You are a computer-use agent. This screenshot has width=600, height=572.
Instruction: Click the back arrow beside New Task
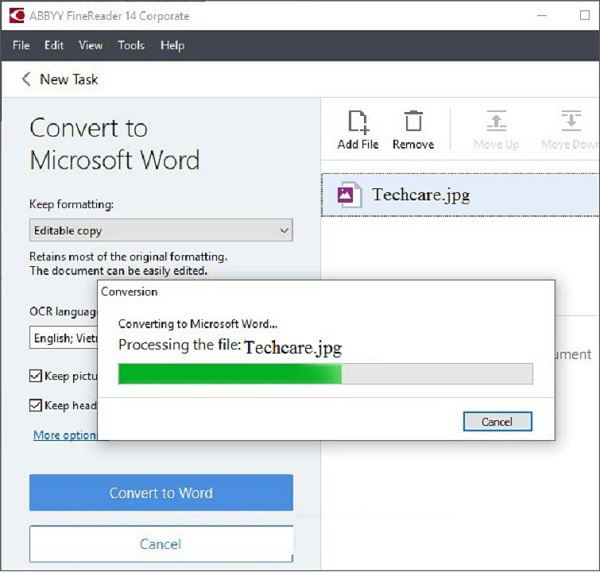(x=24, y=79)
